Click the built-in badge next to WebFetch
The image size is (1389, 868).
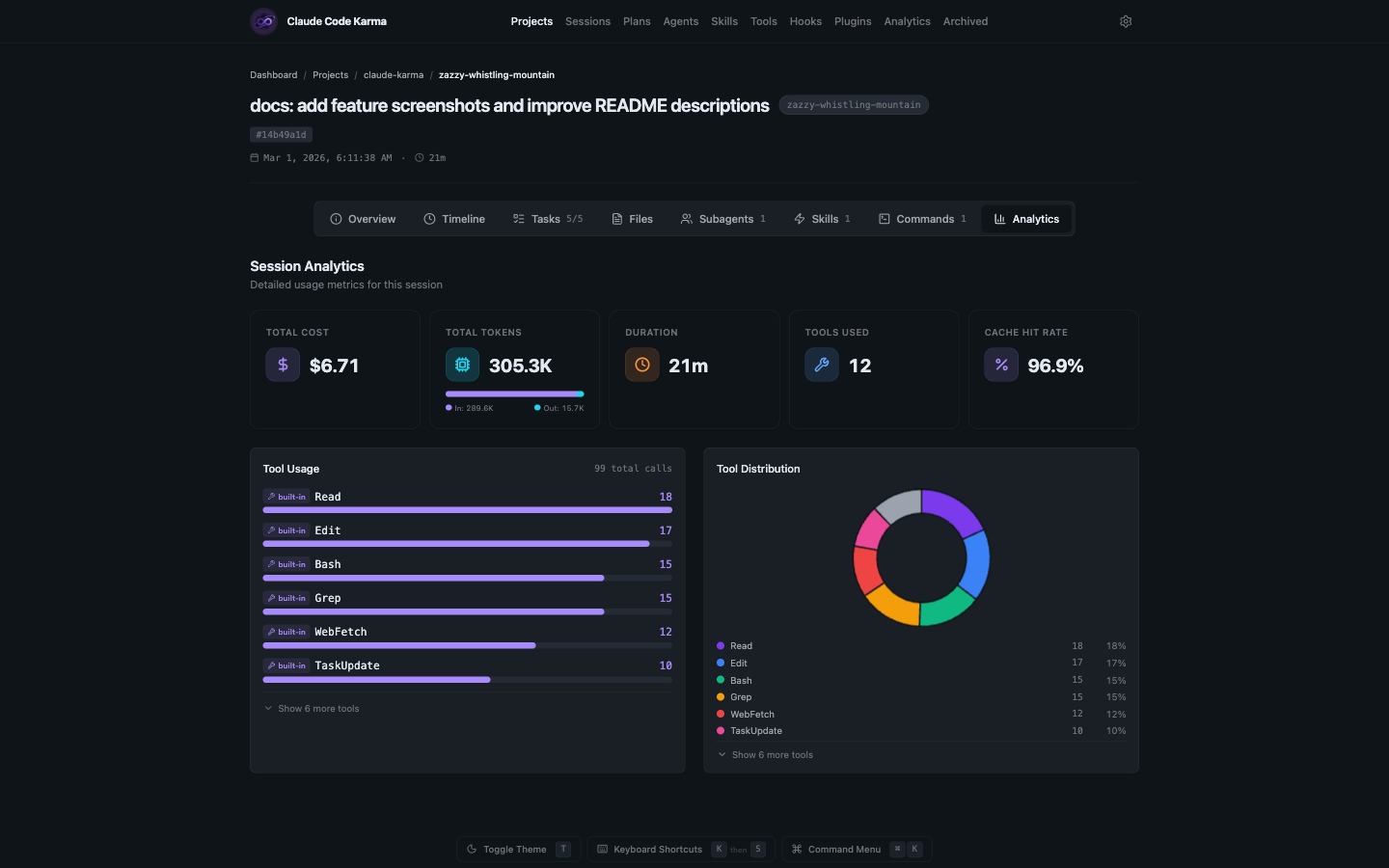[286, 632]
